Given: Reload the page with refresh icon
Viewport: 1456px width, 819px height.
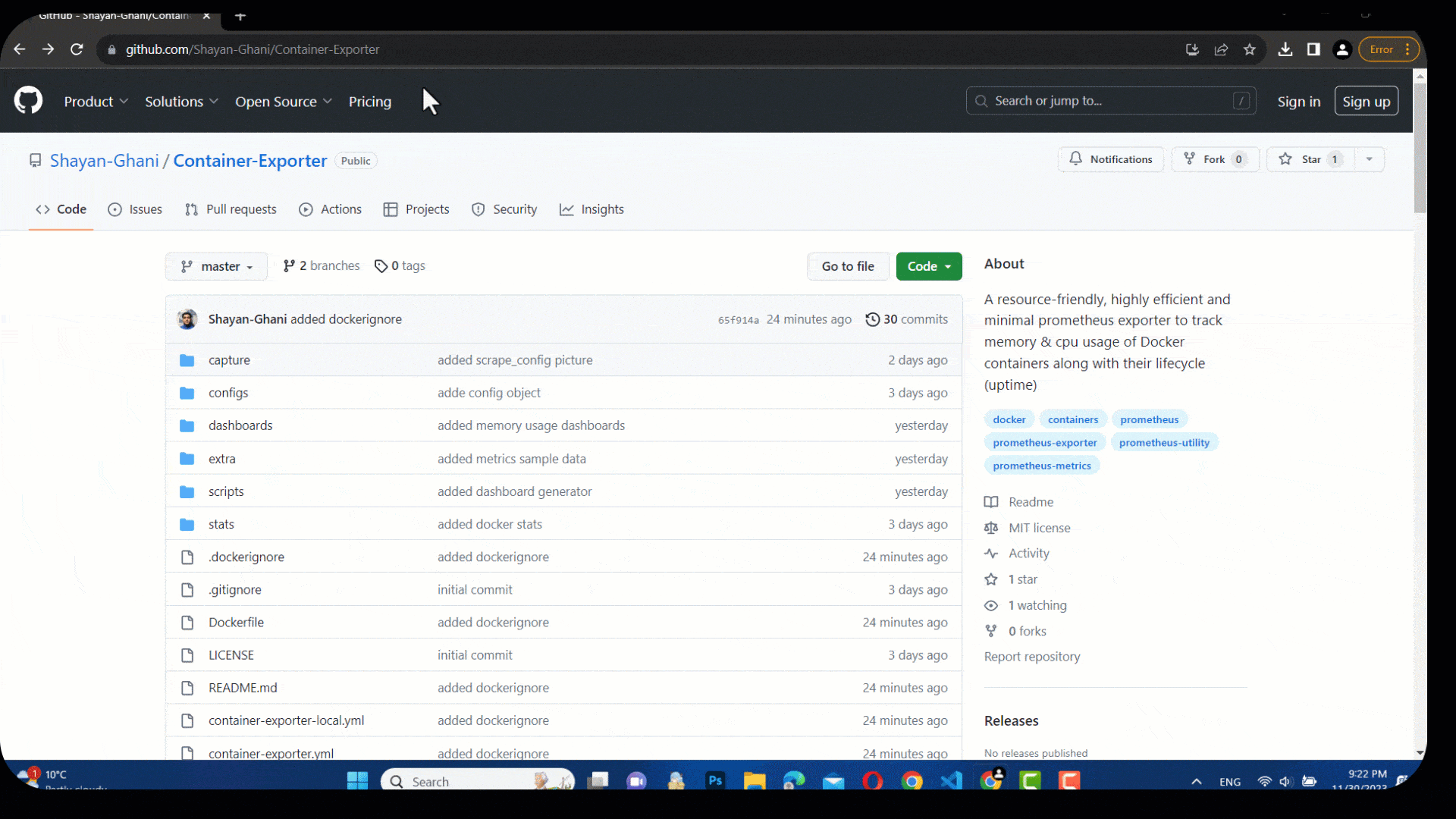Looking at the screenshot, I should (77, 49).
